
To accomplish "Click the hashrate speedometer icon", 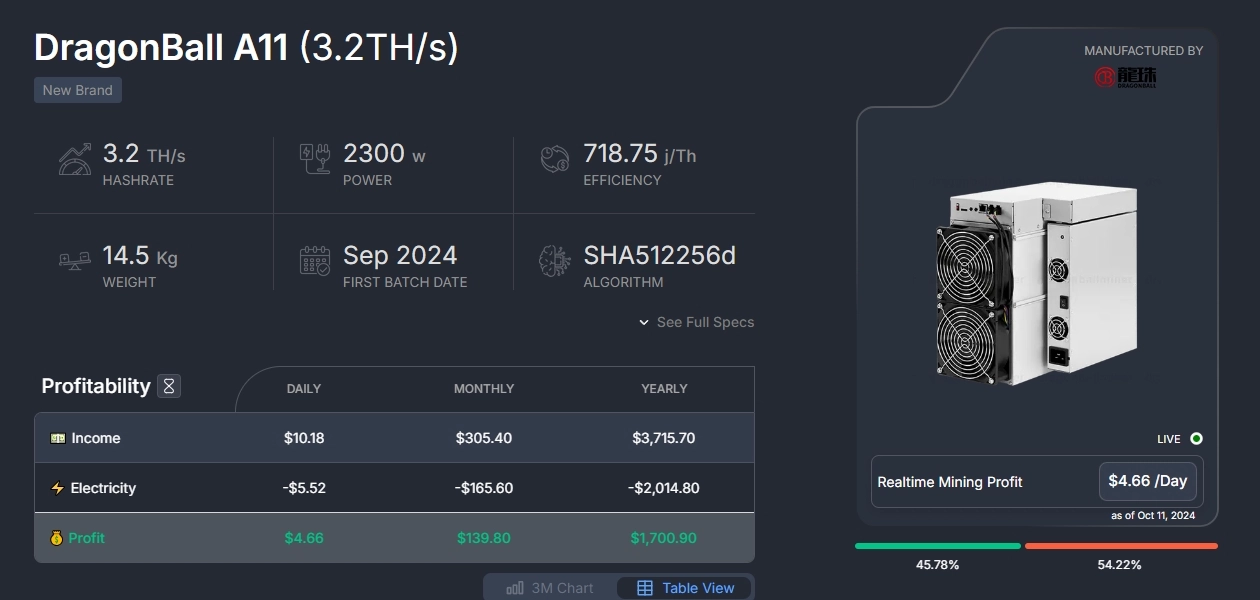I will click(75, 160).
